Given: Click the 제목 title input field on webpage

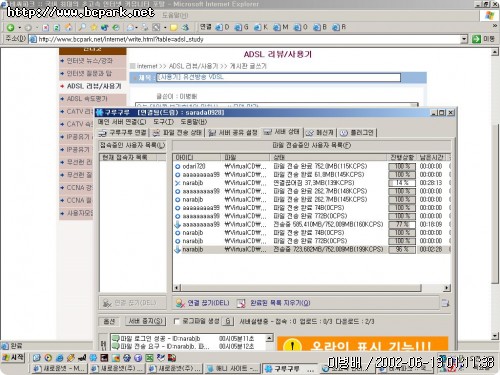Looking at the screenshot, I should (x=278, y=78).
